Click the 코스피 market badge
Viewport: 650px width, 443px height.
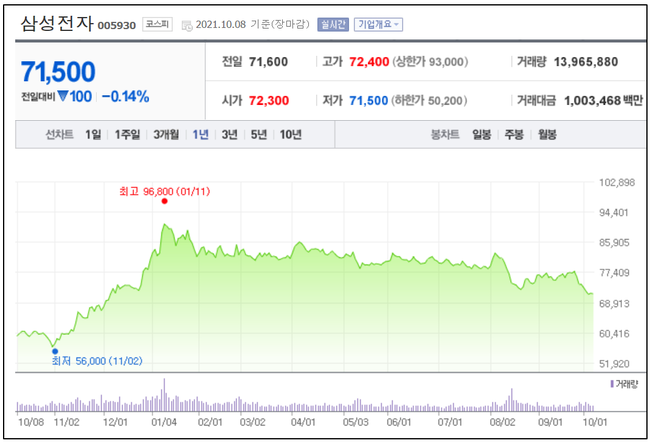pos(158,24)
